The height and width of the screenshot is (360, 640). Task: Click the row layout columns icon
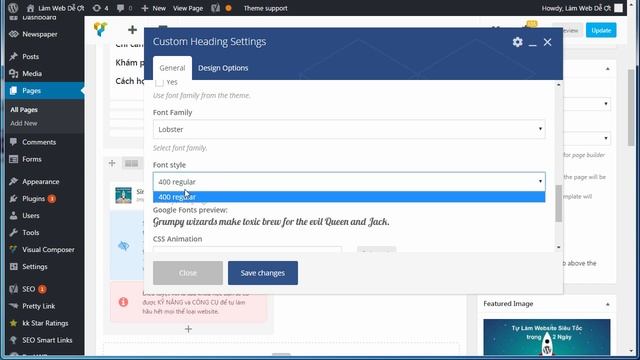[x=131, y=164]
